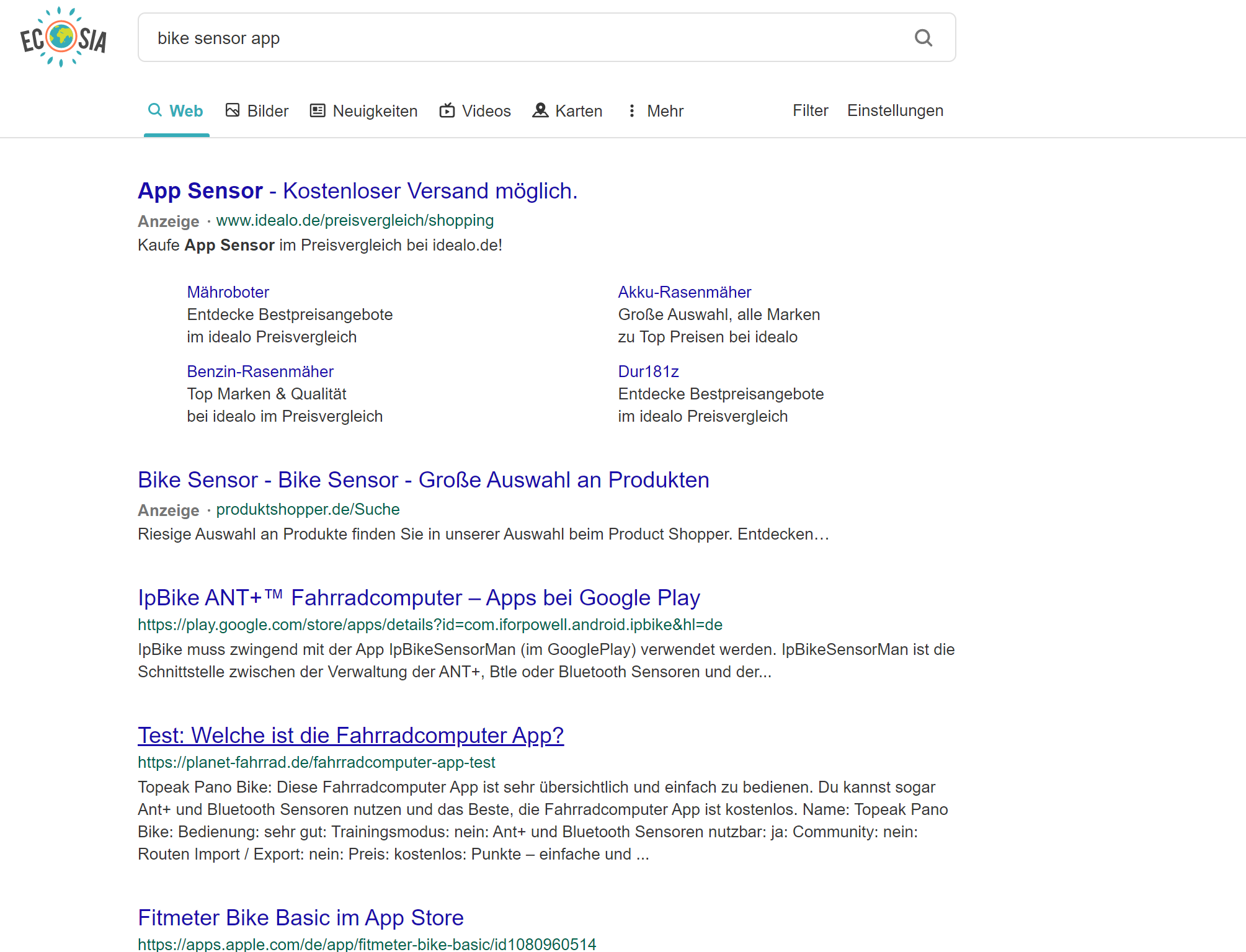
Task: Click the 'Topeak Pano Bike' snippet text
Action: (x=543, y=821)
